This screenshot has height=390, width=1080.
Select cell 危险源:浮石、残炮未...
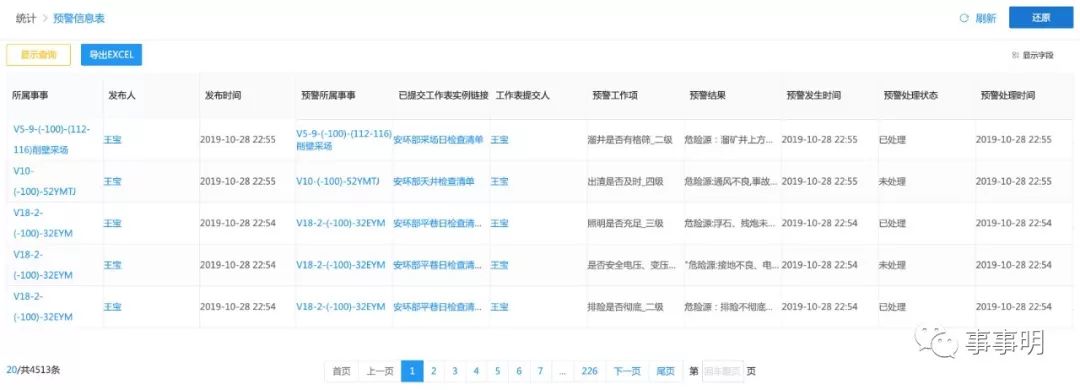731,223
